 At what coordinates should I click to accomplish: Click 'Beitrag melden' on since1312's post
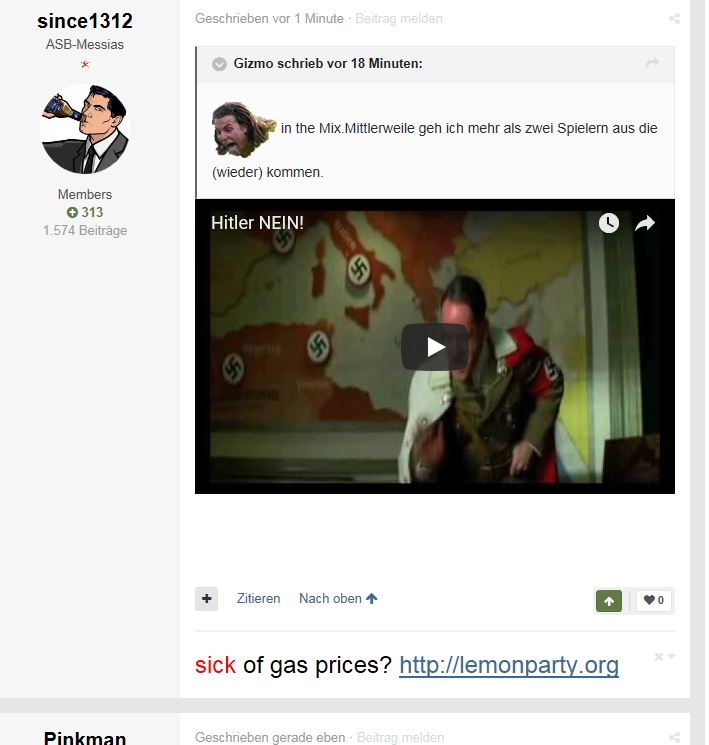399,19
